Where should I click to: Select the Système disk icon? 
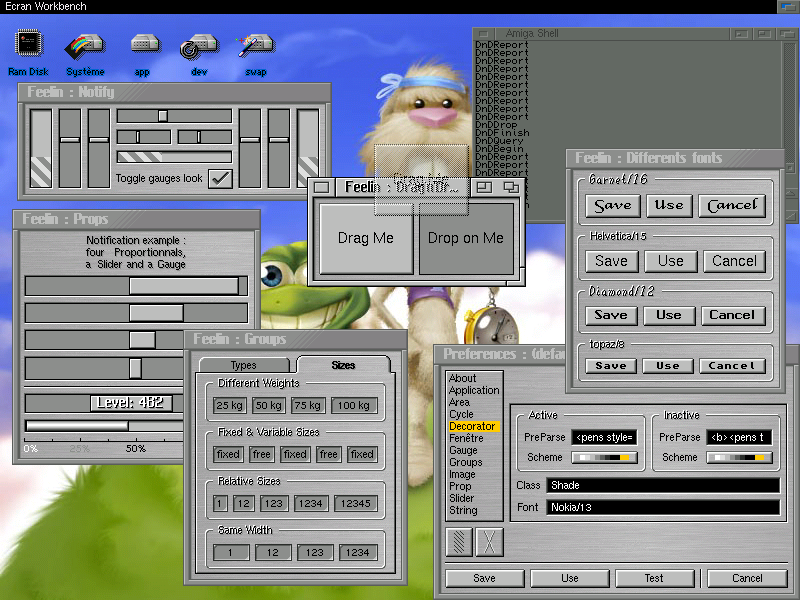[85, 54]
